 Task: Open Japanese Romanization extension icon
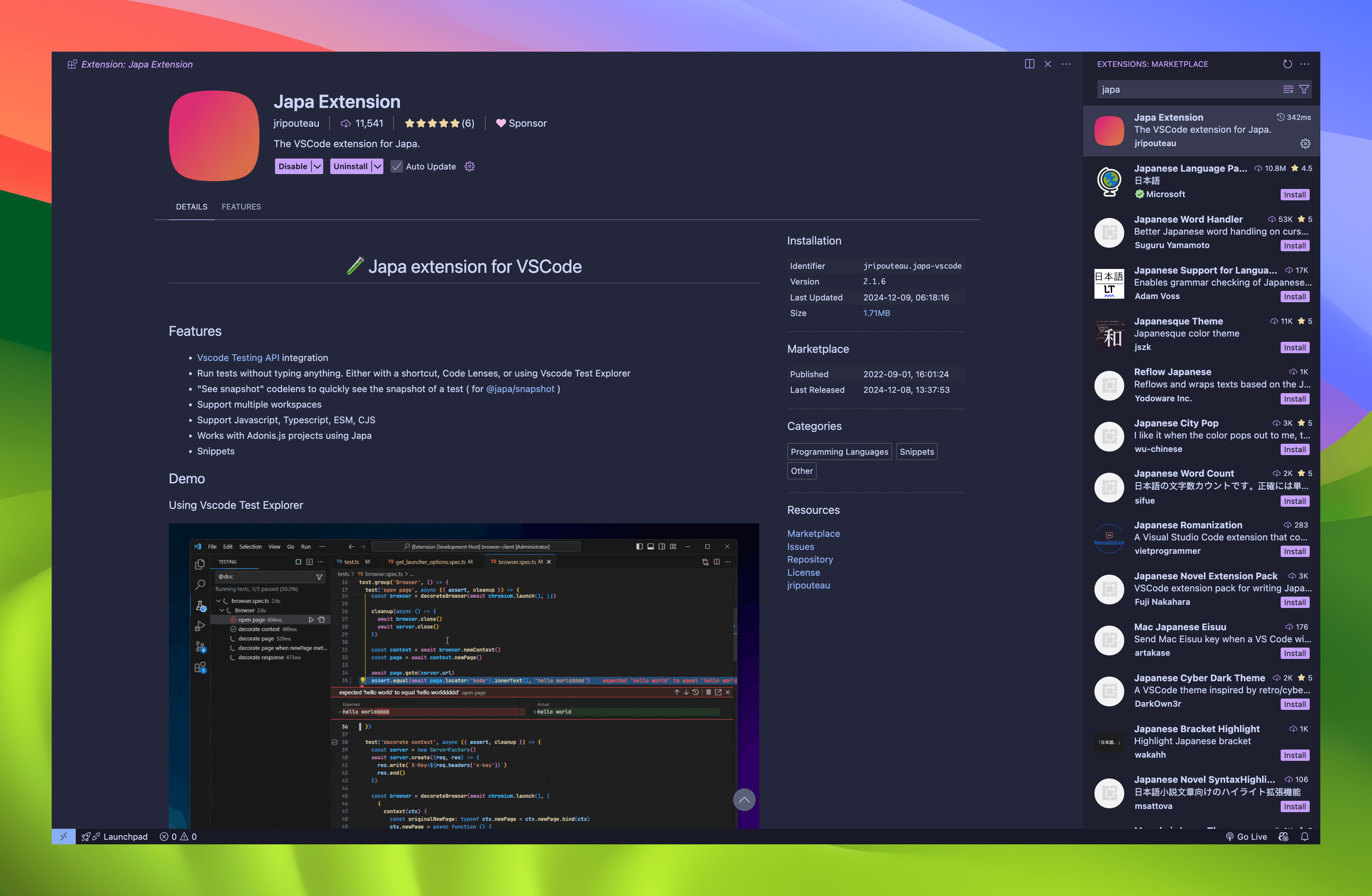click(1109, 538)
